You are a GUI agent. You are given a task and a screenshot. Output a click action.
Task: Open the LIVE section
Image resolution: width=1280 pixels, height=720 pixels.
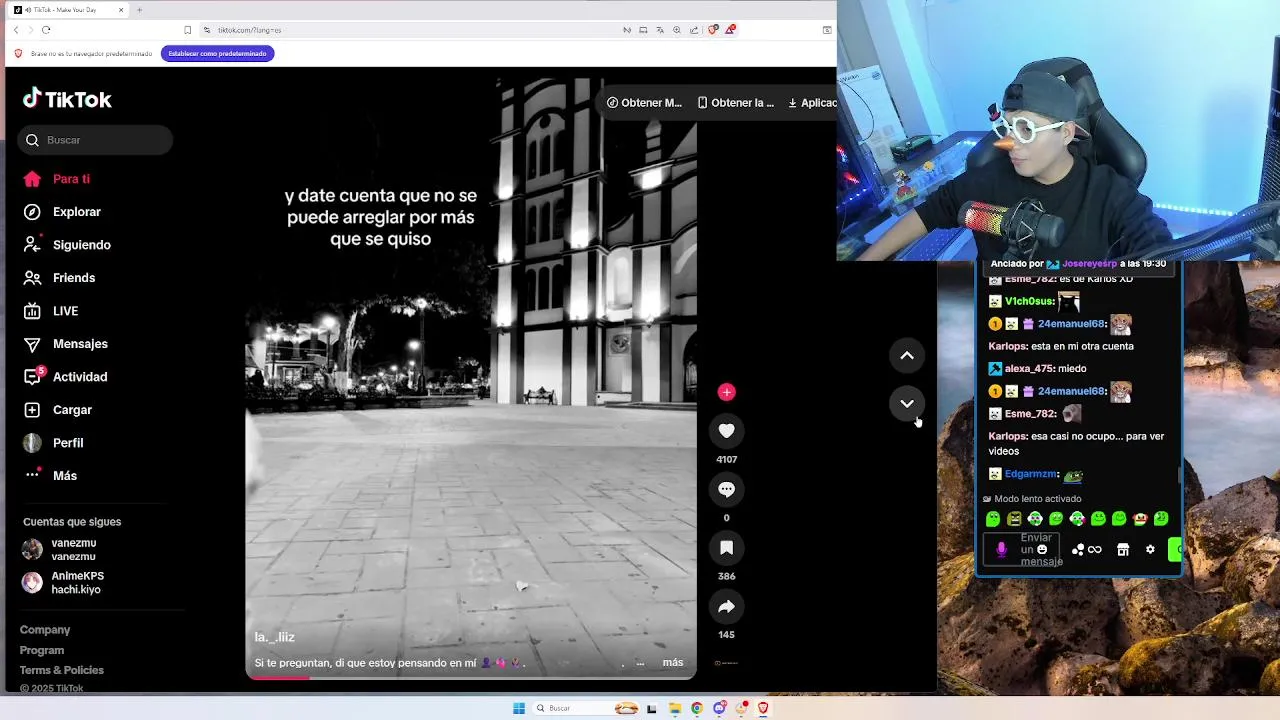pyautogui.click(x=51, y=311)
